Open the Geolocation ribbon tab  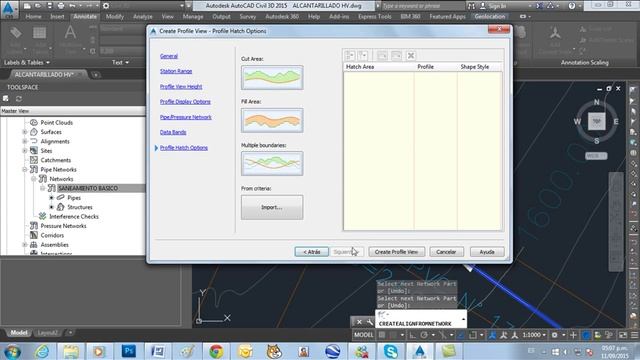(x=490, y=17)
